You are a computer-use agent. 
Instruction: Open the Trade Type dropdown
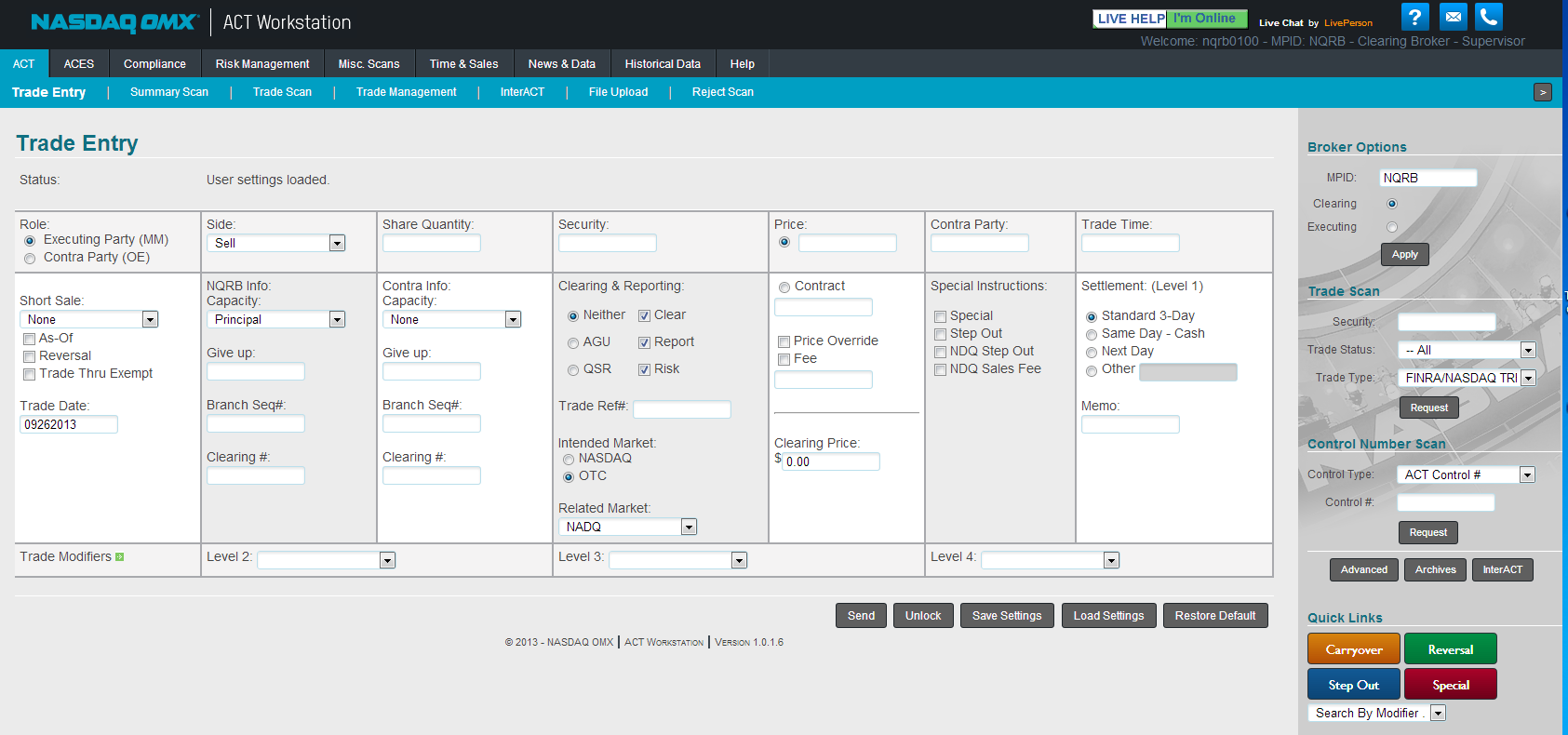[x=1467, y=378]
